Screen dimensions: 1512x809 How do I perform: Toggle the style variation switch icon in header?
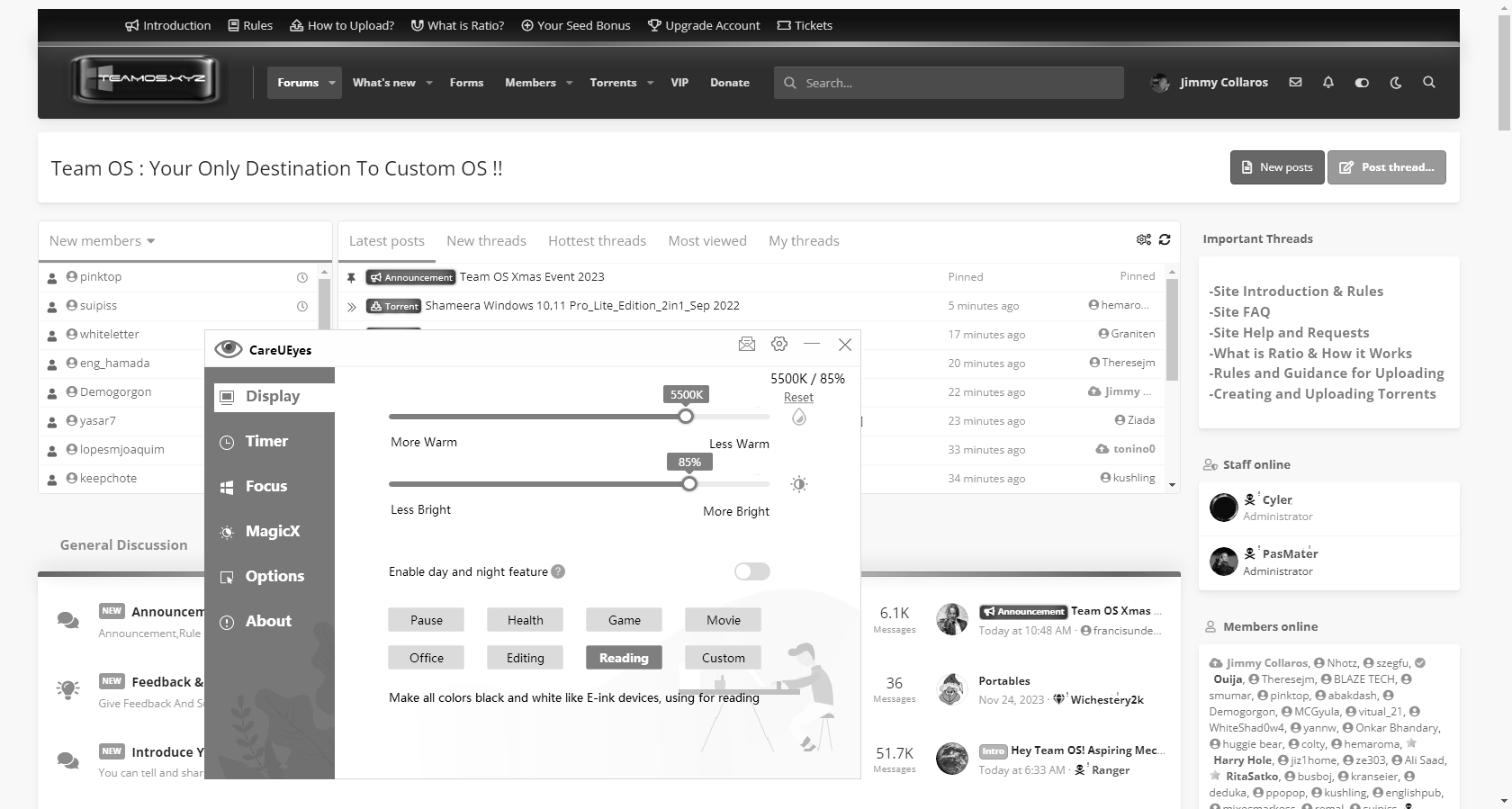(1362, 82)
